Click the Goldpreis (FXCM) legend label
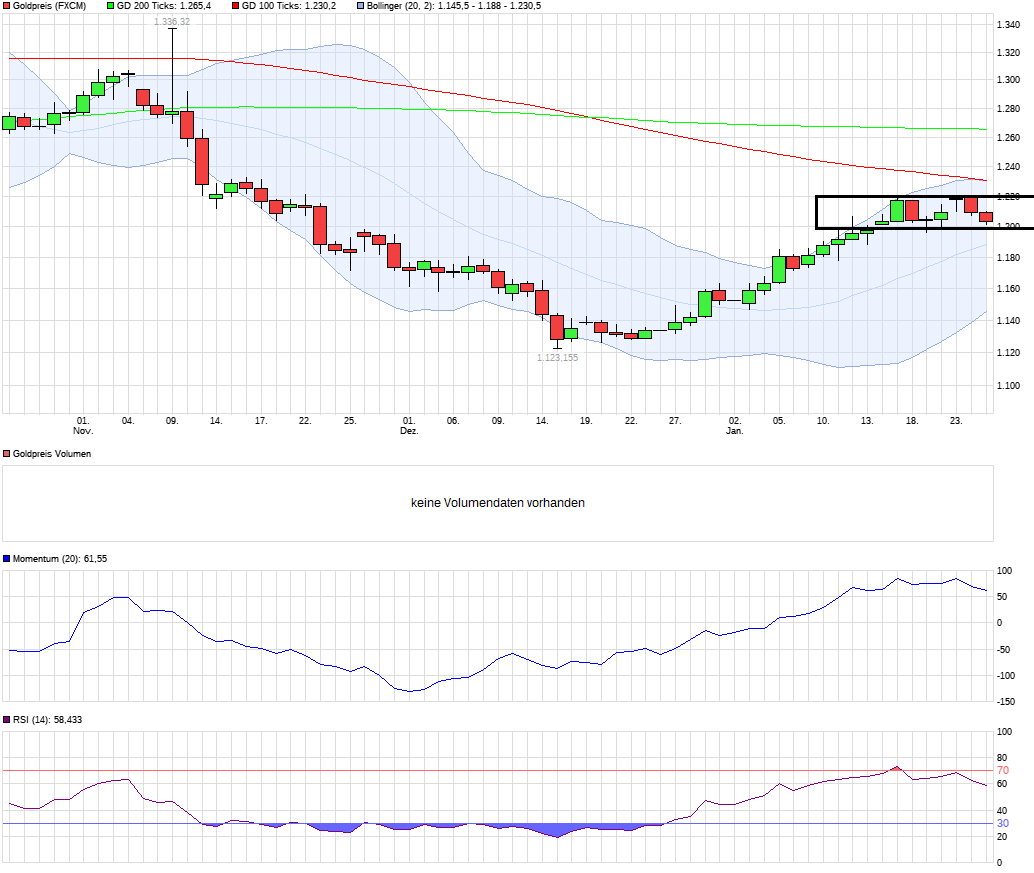The width and height of the screenshot is (1034, 873). coord(49,6)
